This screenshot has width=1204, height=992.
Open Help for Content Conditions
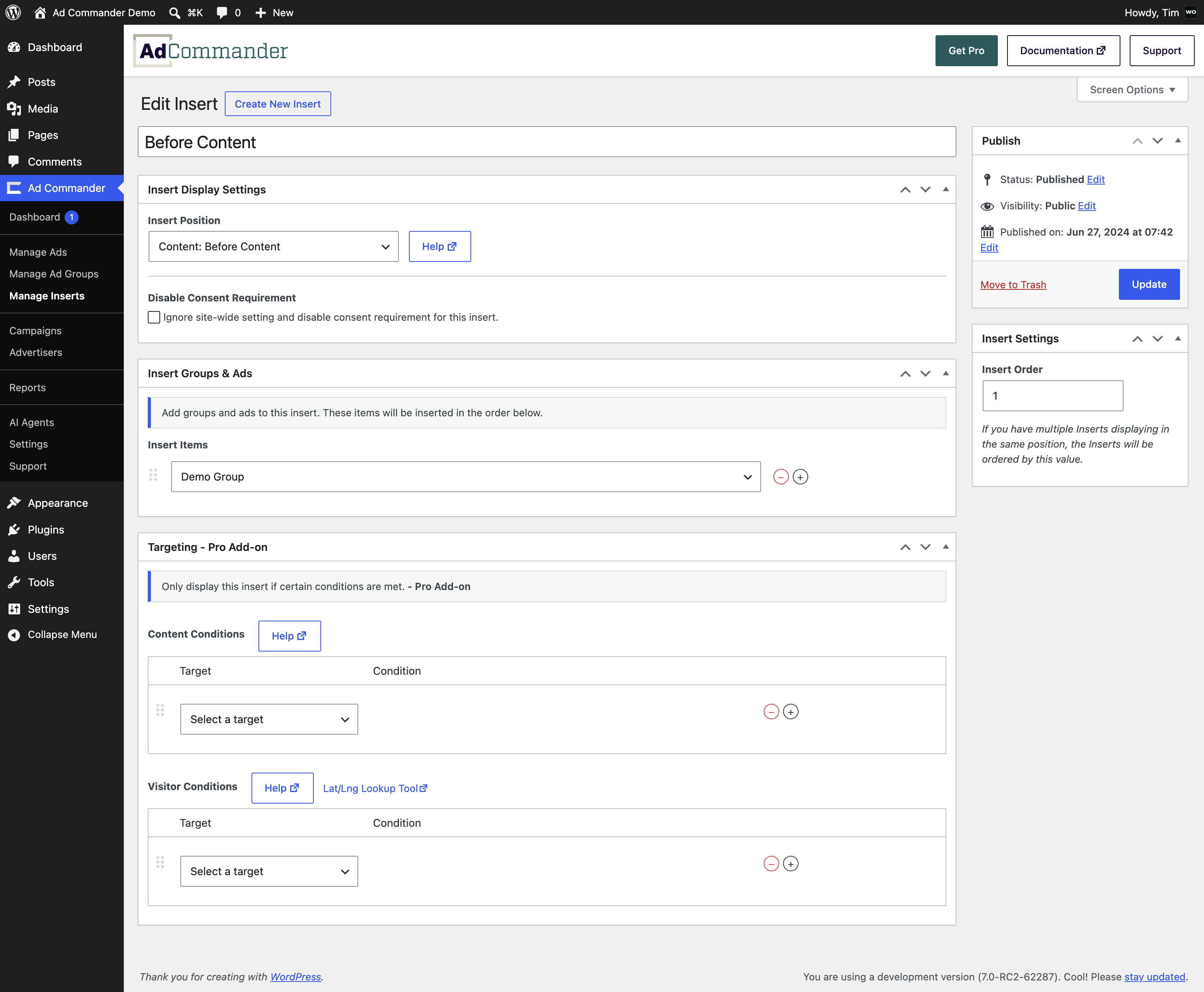pyautogui.click(x=289, y=636)
